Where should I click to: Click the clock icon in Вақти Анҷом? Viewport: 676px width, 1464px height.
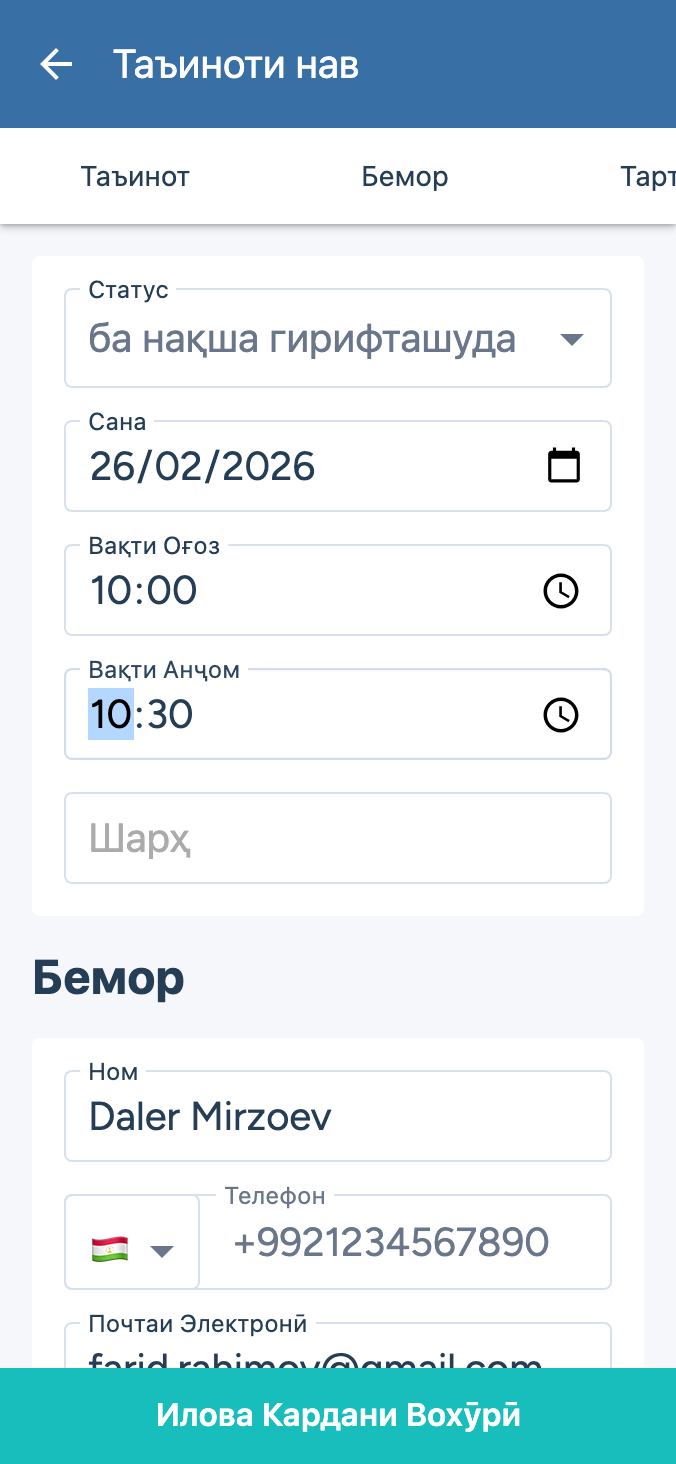click(561, 715)
